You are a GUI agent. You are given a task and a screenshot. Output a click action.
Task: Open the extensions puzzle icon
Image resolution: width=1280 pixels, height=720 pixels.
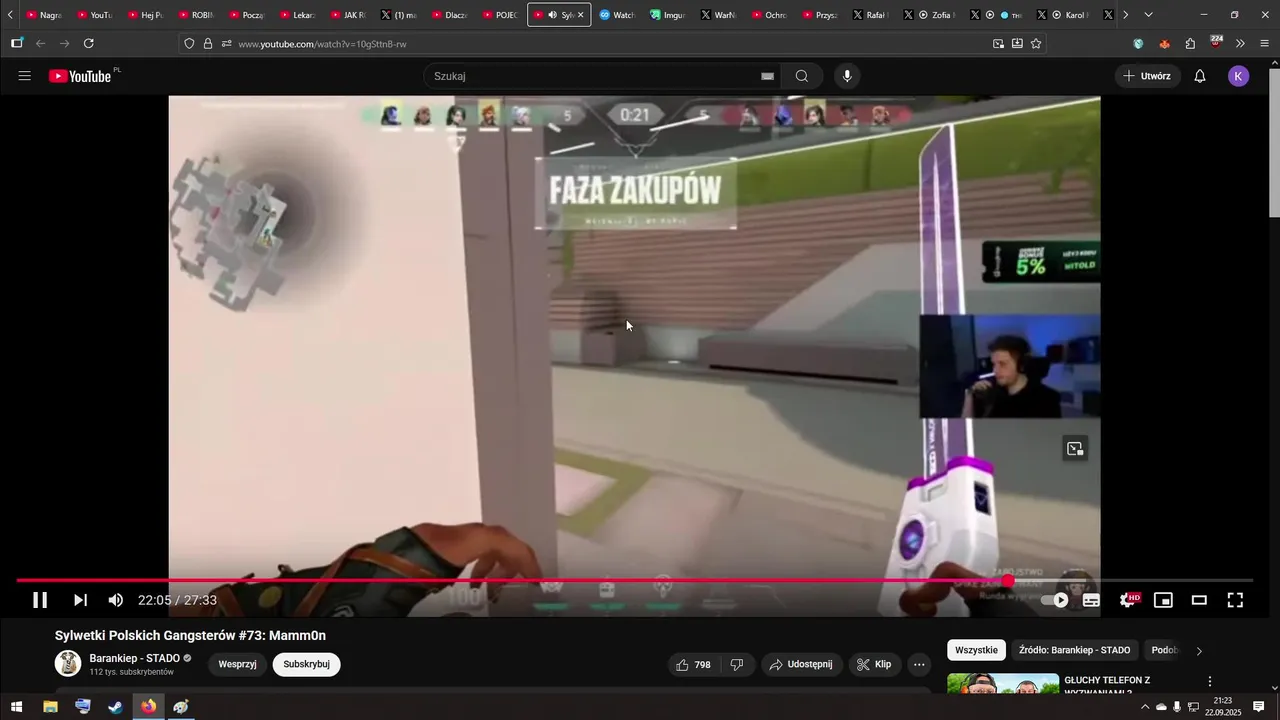point(1190,43)
